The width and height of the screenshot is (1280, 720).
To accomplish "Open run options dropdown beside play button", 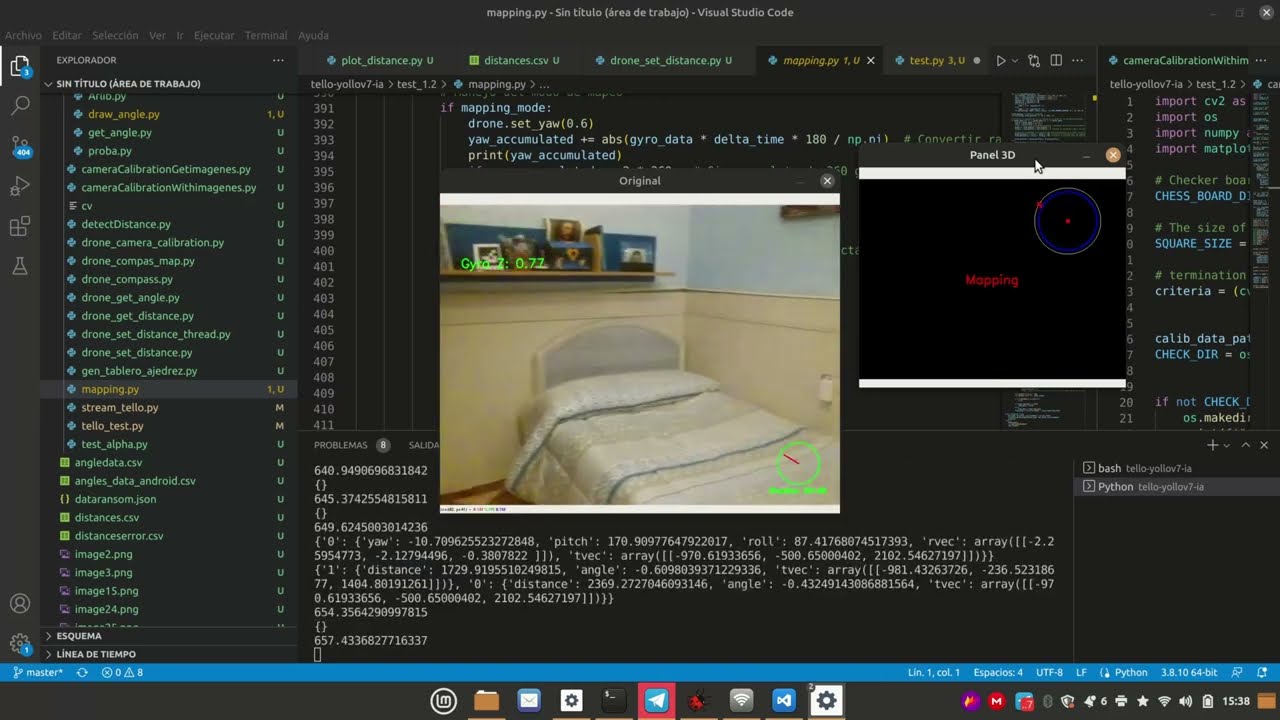I will [x=1014, y=61].
